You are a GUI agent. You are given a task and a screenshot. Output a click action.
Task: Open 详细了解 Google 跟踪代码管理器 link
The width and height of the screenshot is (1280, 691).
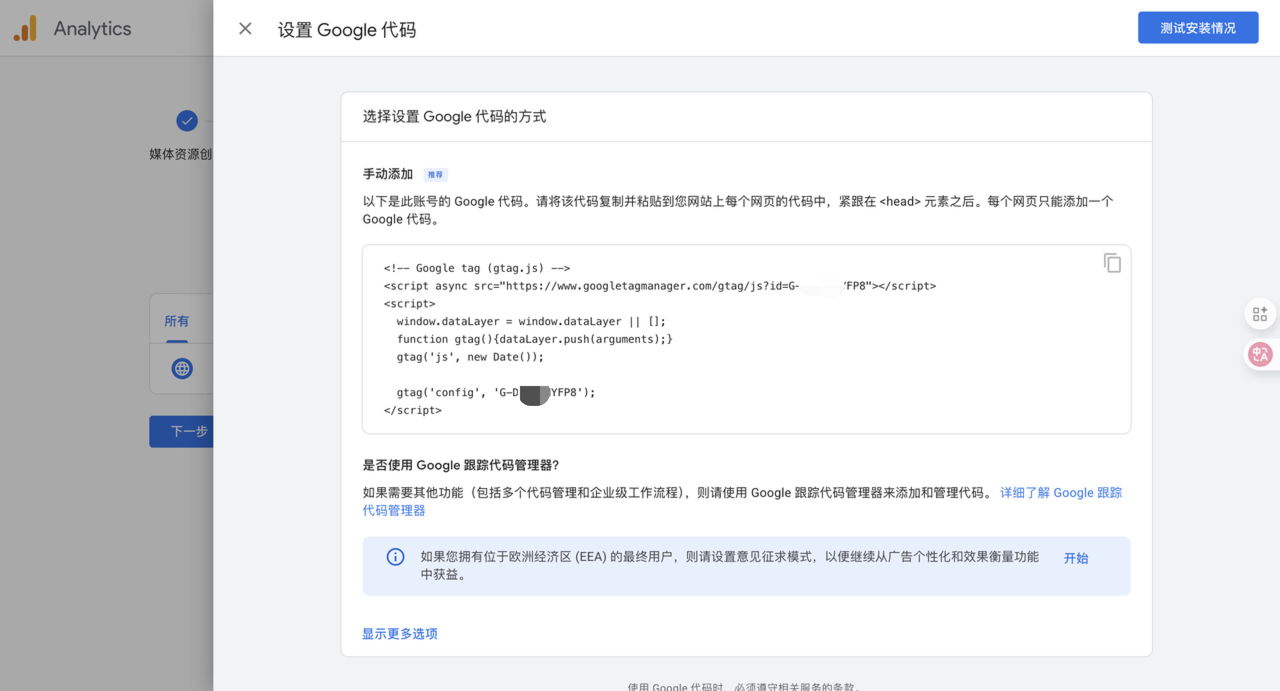tap(1060, 493)
